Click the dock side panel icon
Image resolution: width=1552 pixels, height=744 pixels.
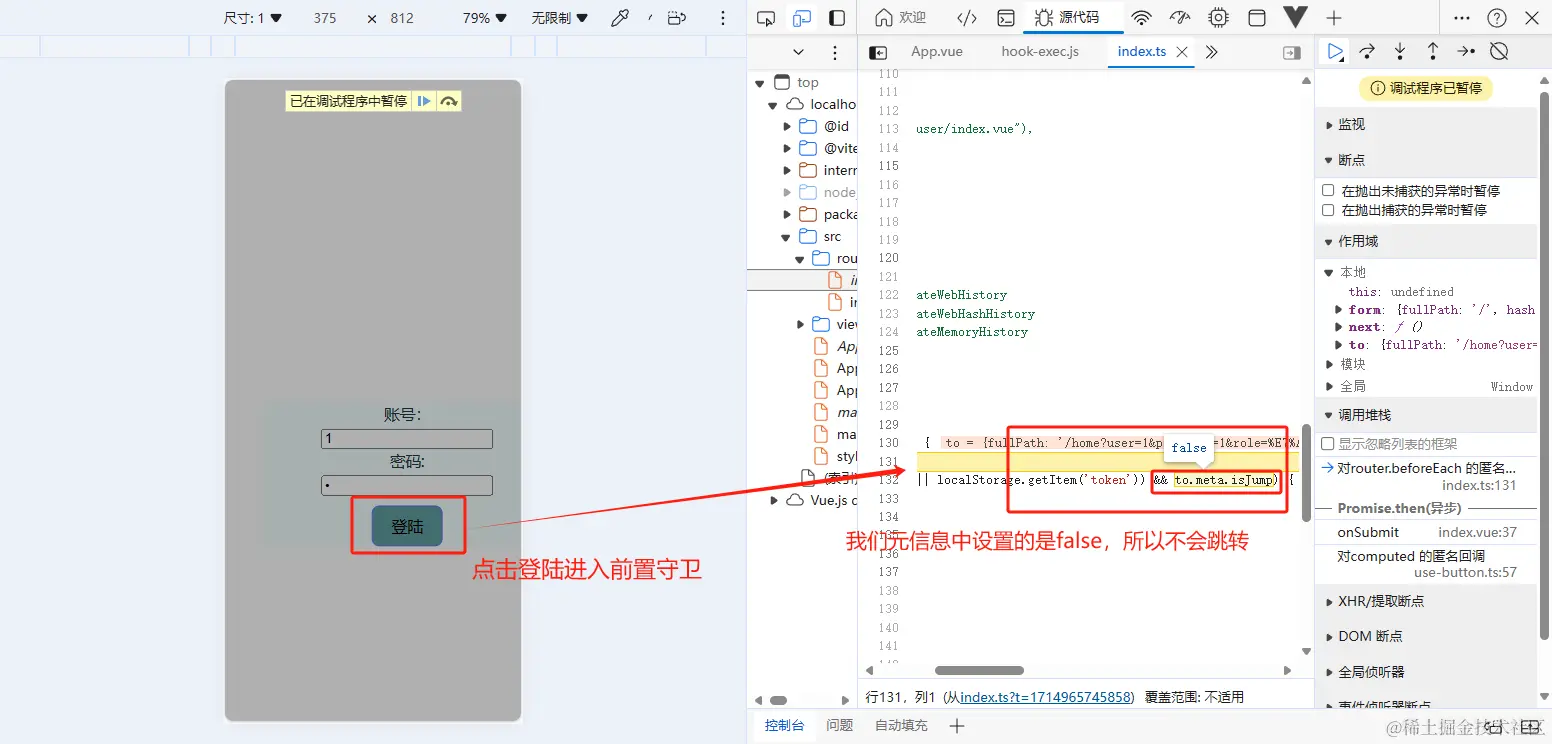[837, 18]
